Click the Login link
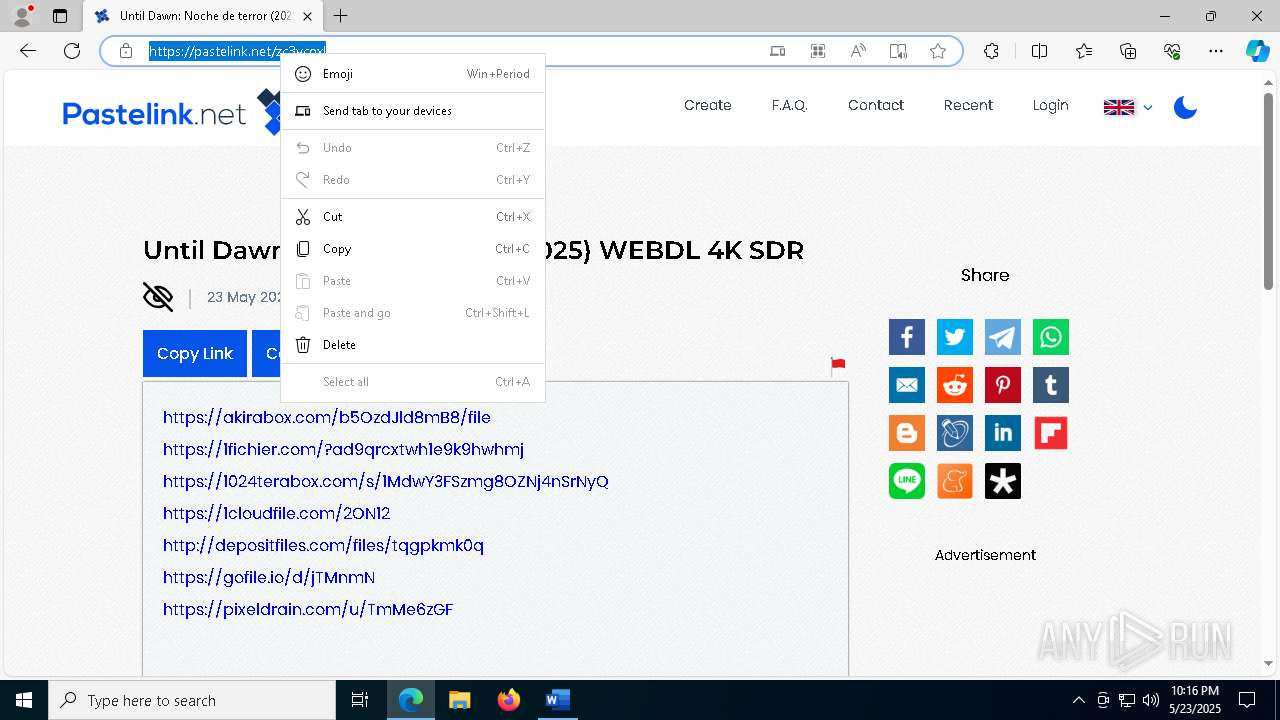The height and width of the screenshot is (720, 1280). [1051, 105]
